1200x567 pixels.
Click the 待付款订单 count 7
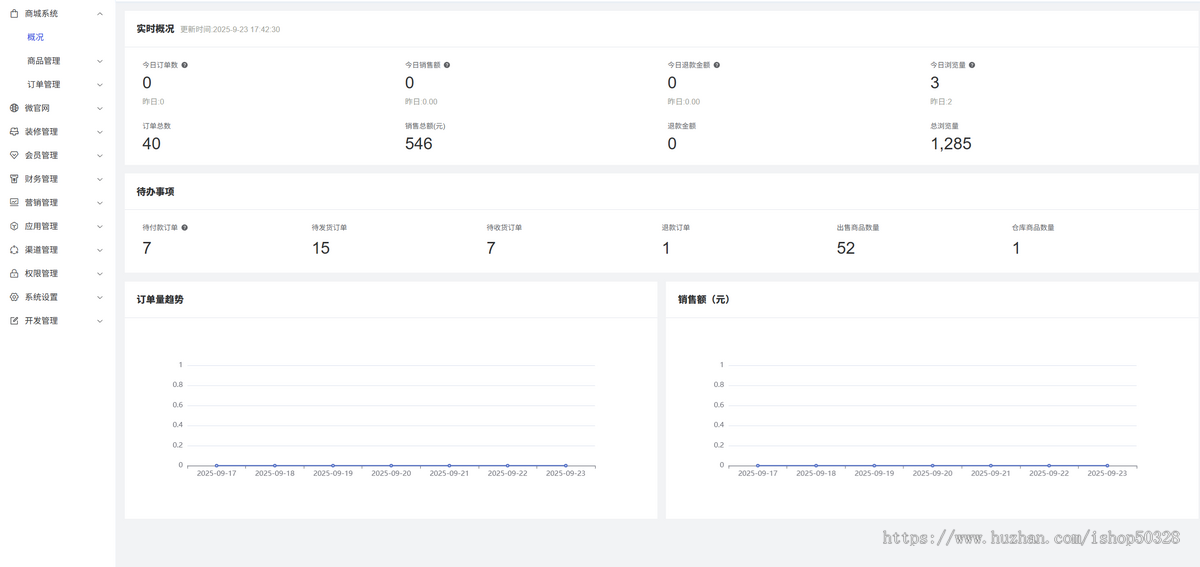(x=147, y=248)
